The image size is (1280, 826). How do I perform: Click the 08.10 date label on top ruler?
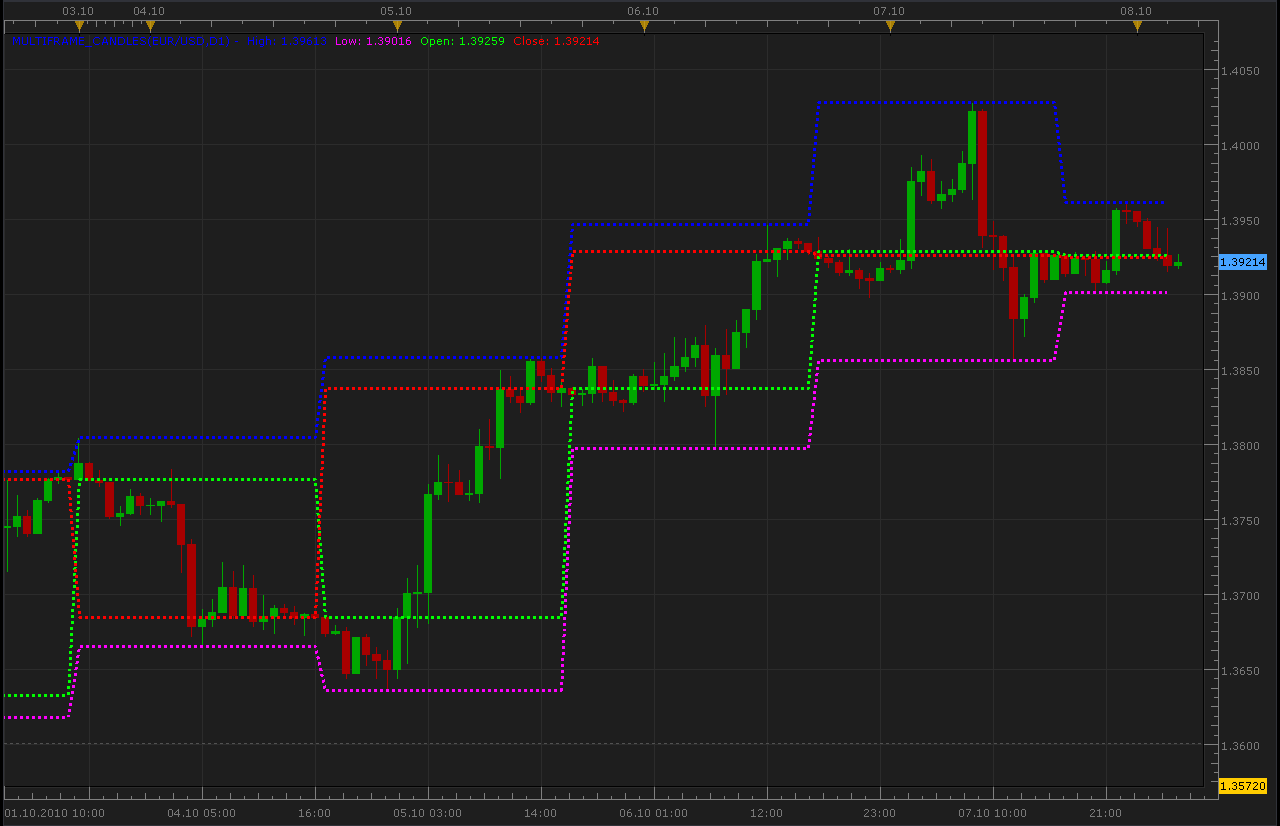pos(1137,11)
